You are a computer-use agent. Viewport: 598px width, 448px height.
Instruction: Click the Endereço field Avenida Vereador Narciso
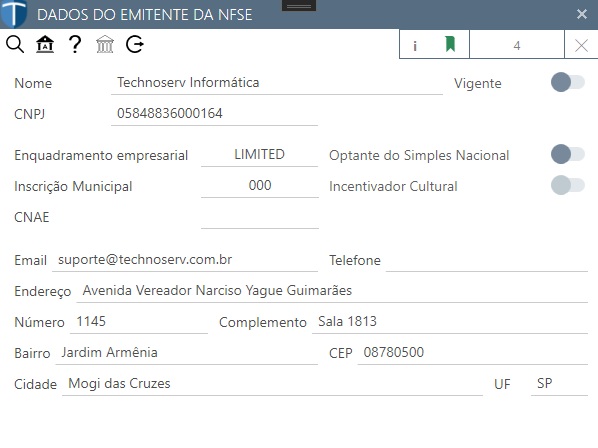(332, 291)
